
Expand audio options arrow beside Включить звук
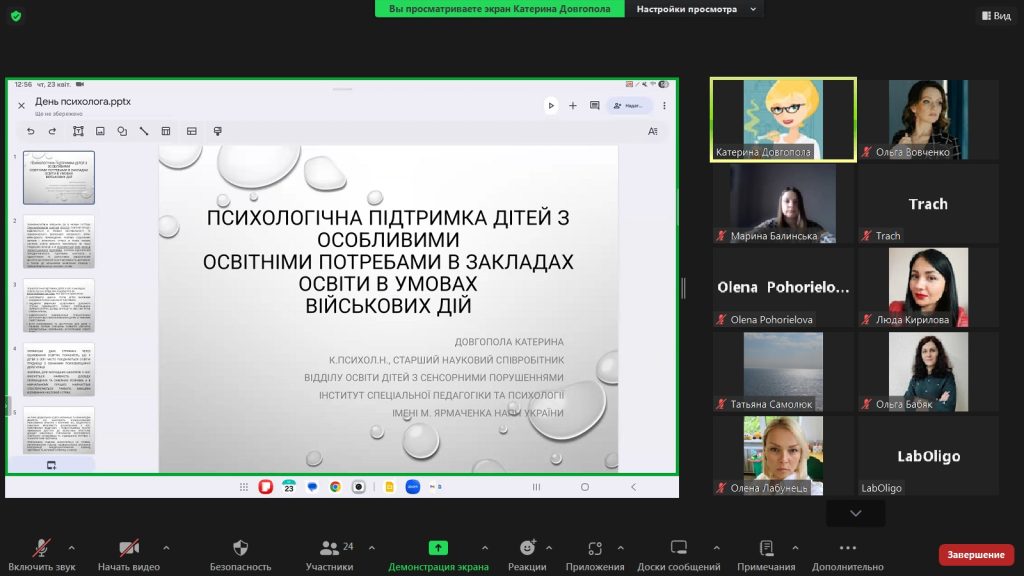tap(71, 548)
